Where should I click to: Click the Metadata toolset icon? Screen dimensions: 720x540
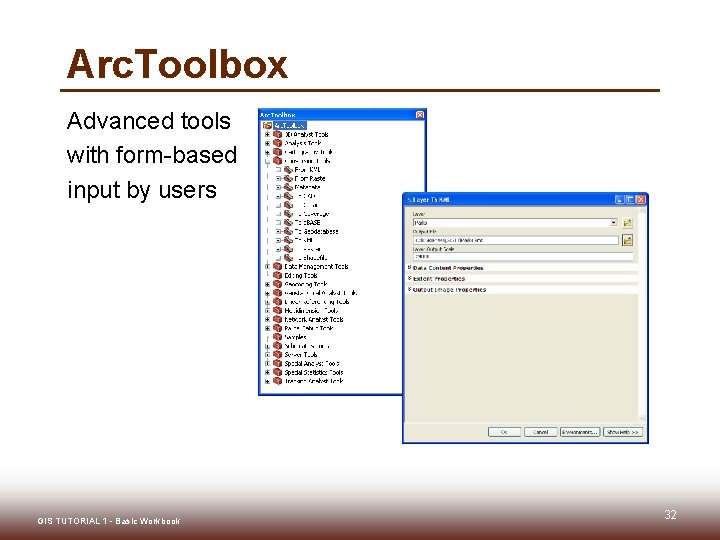click(x=288, y=187)
